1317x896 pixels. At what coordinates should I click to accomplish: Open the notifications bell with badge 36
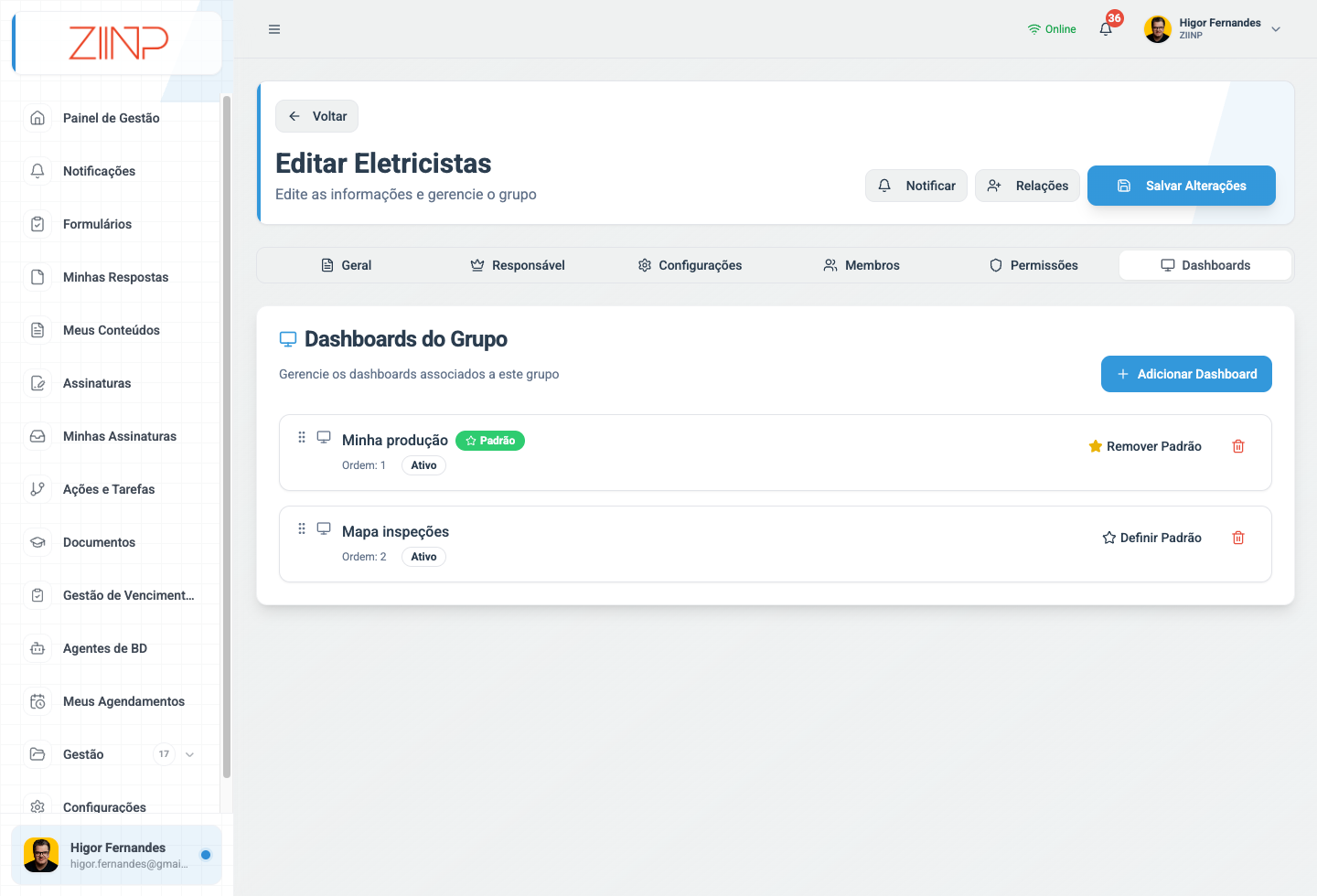(1106, 28)
